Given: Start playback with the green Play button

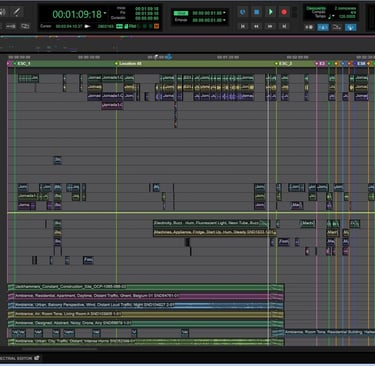Looking at the screenshot, I should 270,12.
